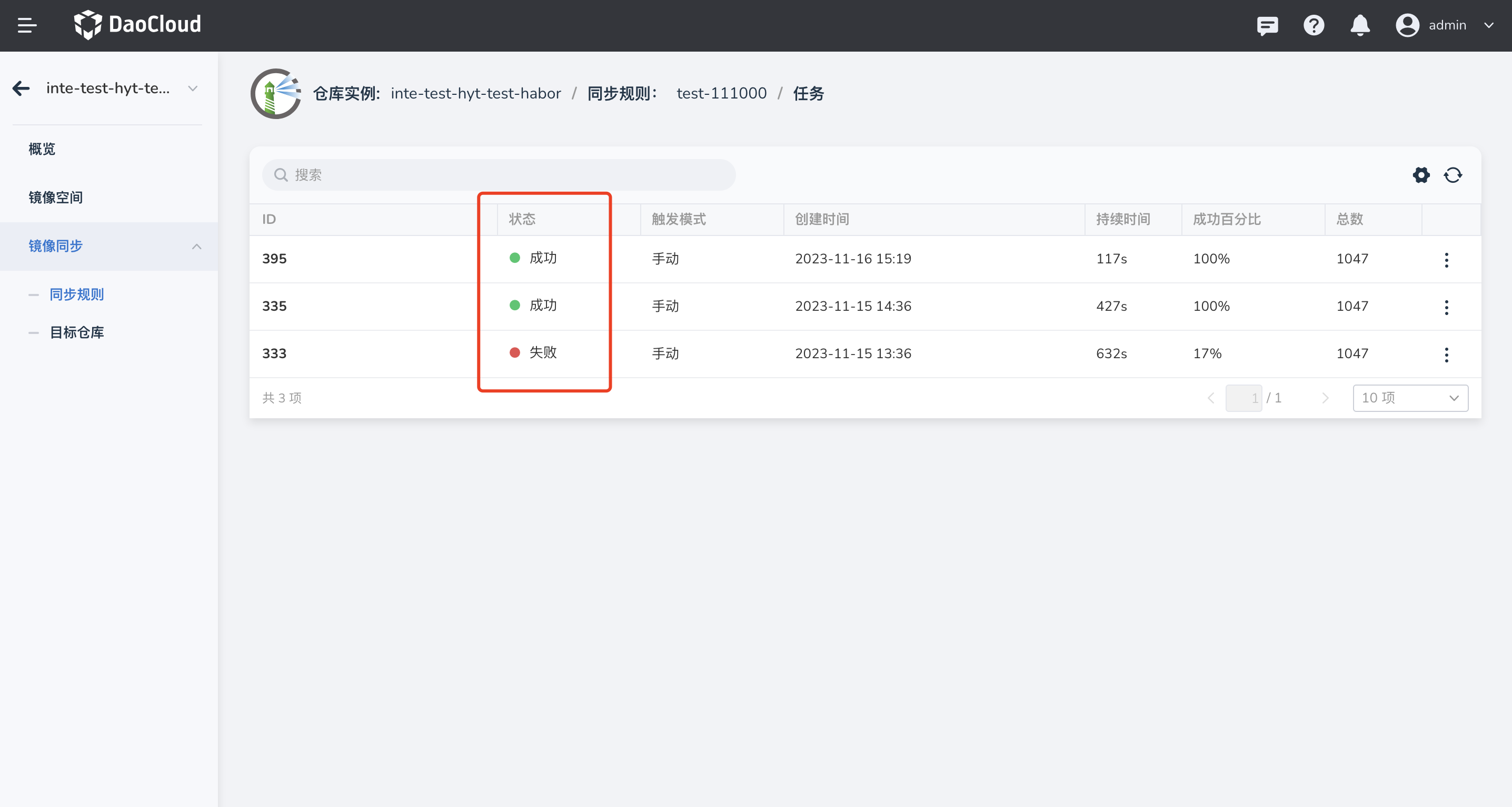Click the test-111000 breadcrumb link

(x=721, y=93)
